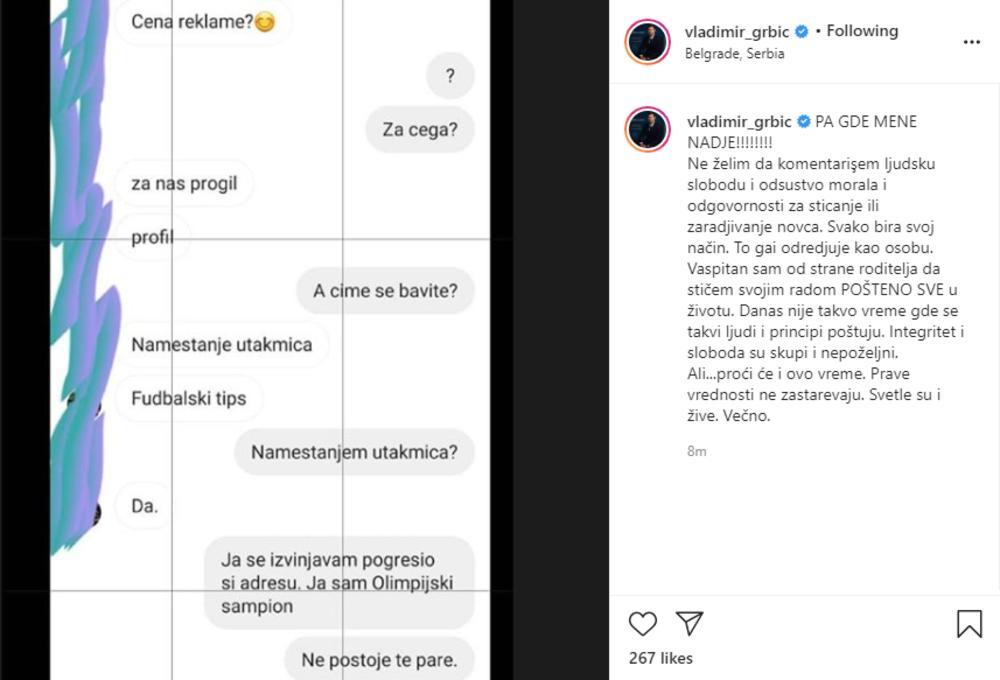This screenshot has height=680, width=1000.
Task: Click the 'Za cega?' reply bubble
Action: [419, 129]
